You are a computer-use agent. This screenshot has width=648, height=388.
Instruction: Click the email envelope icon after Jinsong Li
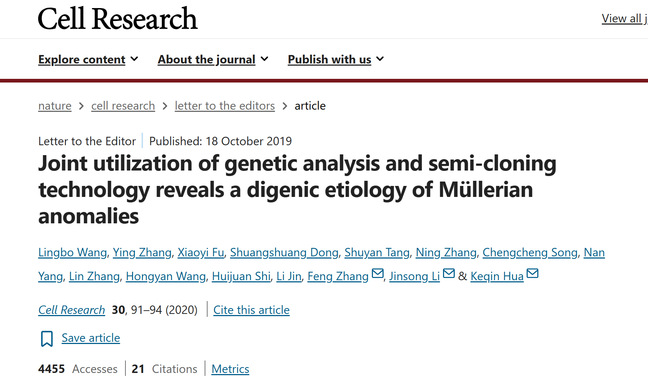449,274
